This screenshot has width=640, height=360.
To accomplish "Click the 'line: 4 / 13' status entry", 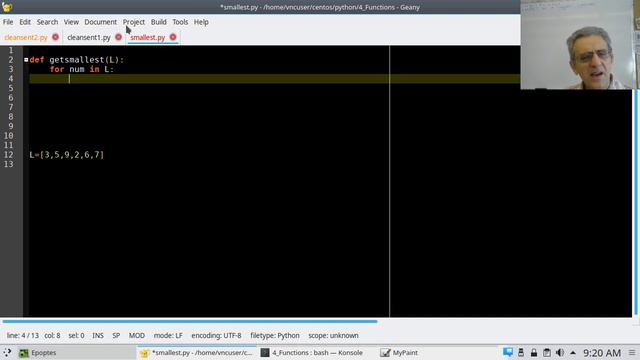I will coord(22,336).
